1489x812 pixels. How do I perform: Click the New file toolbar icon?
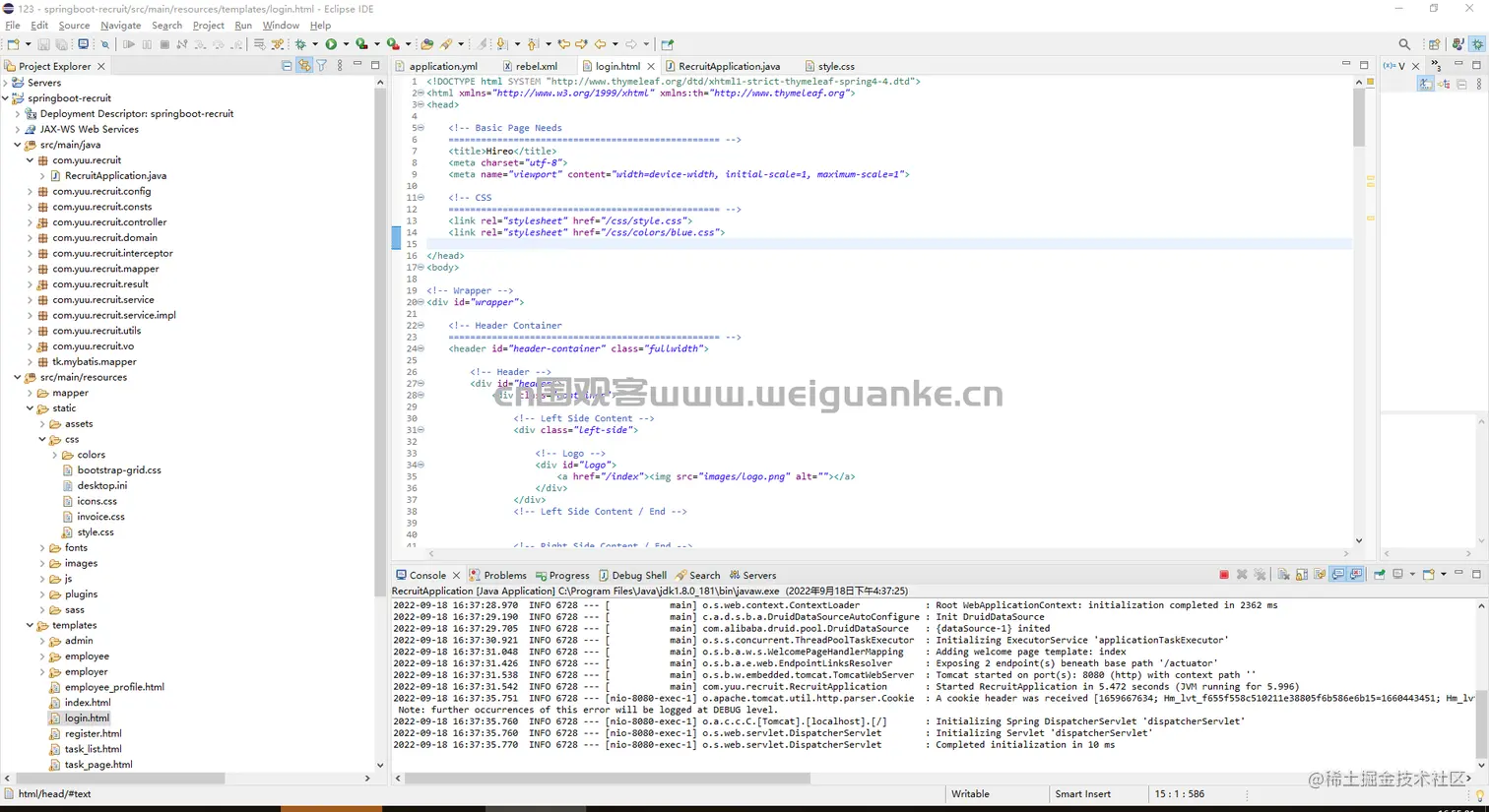tap(14, 44)
